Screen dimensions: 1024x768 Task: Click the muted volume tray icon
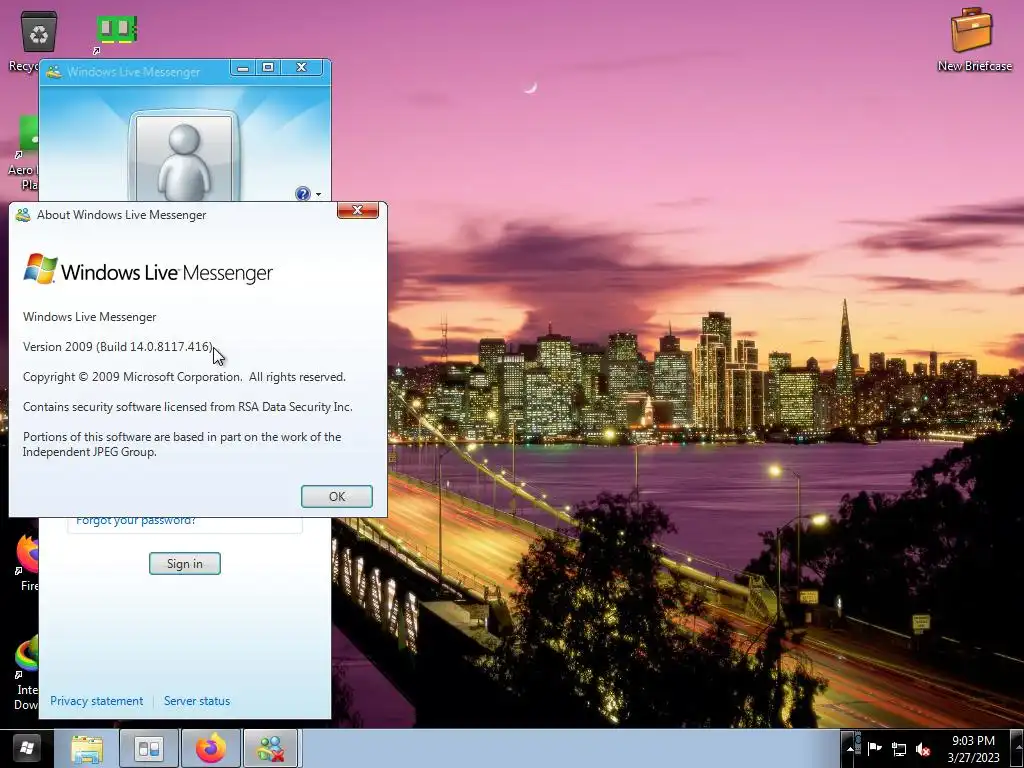(923, 750)
